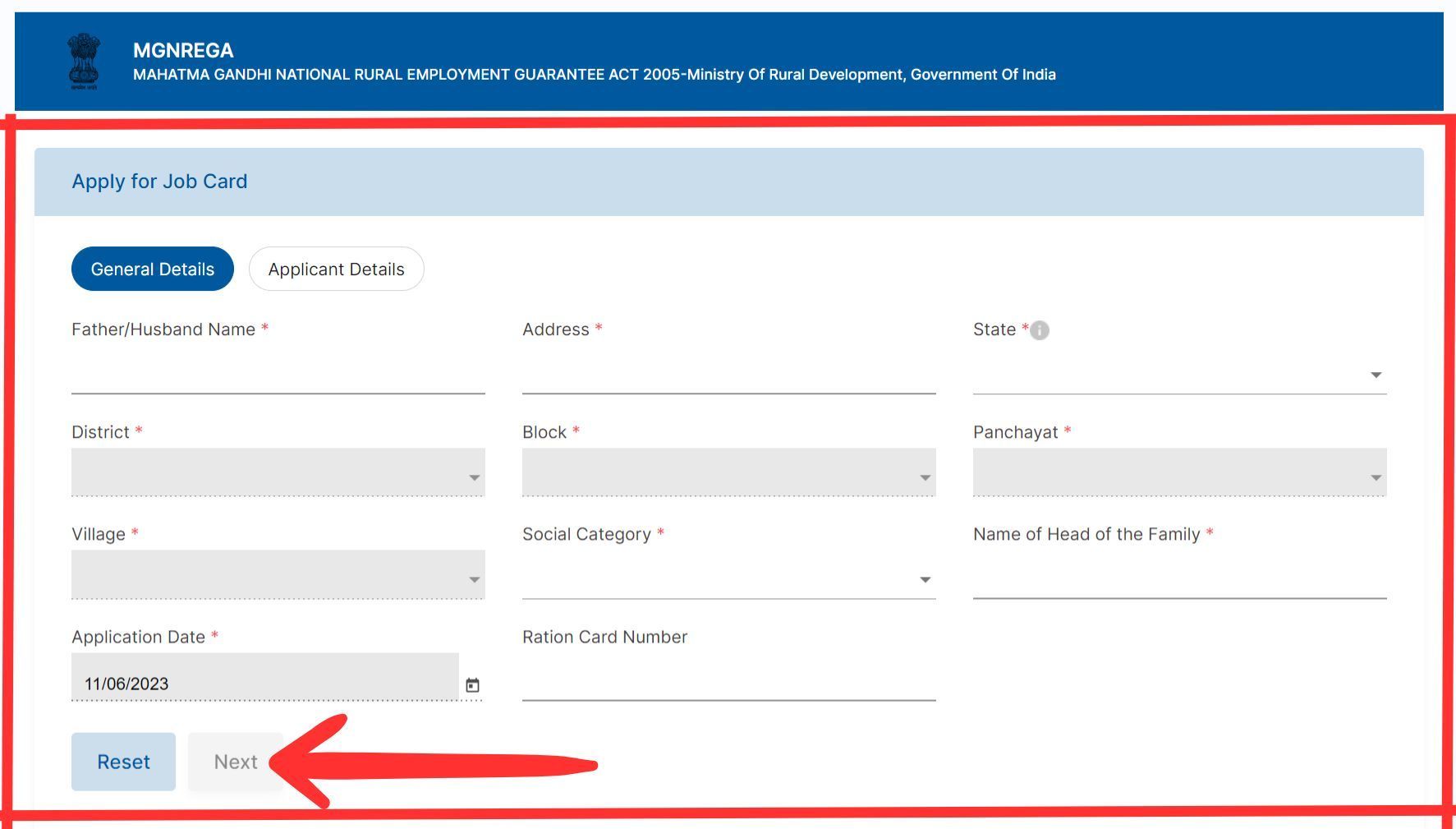Click the Apply for Job Card heading
Screen dimensions: 1456x829
[159, 182]
